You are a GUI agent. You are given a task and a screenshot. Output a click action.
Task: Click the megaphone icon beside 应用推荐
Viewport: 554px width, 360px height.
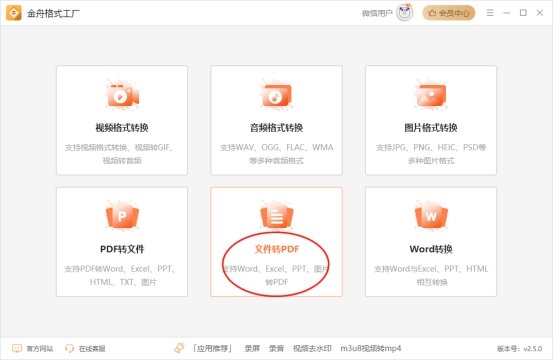pos(179,348)
